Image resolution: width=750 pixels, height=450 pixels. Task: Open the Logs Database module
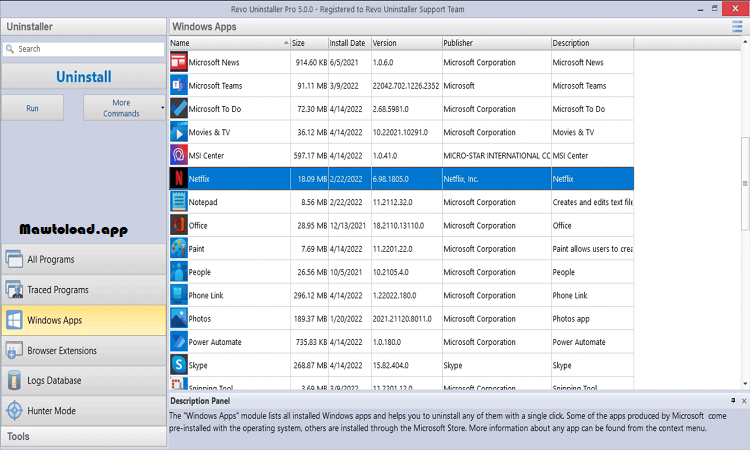84,381
